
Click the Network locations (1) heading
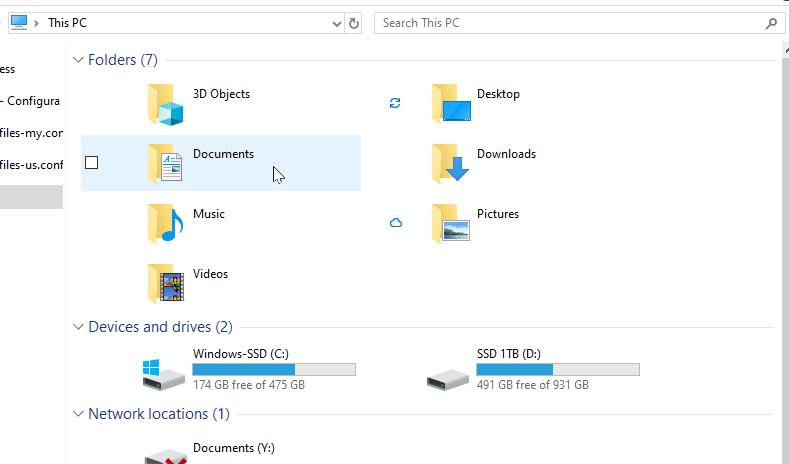[x=159, y=414]
